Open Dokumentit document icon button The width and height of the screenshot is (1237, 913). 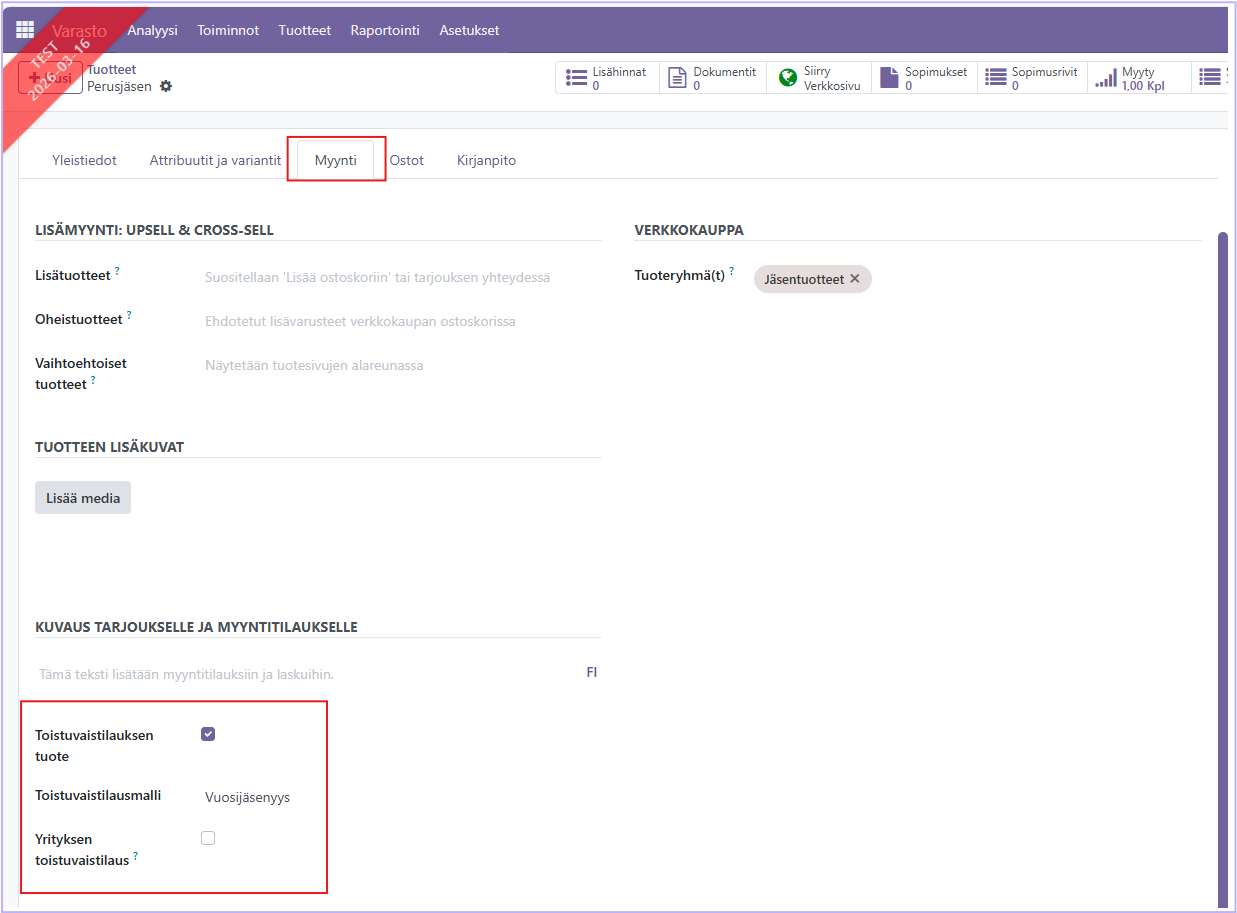pyautogui.click(x=677, y=78)
